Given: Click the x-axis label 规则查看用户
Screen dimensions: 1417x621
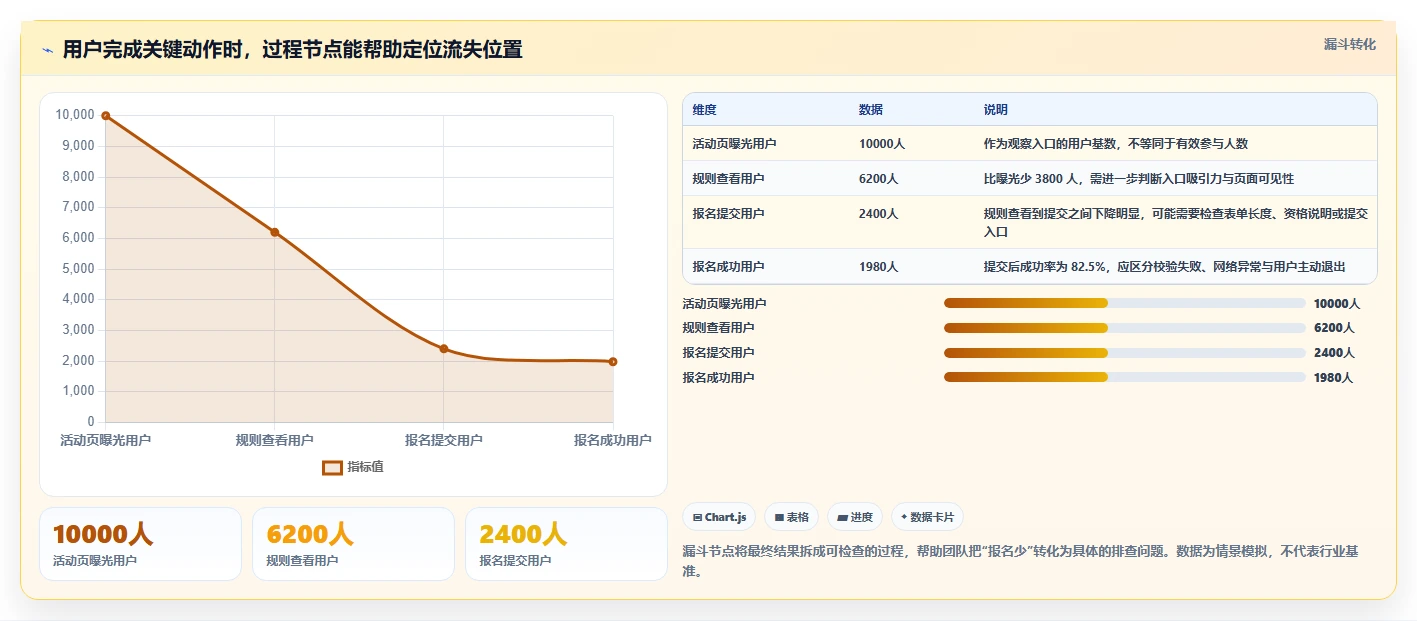Looking at the screenshot, I should coord(275,440).
